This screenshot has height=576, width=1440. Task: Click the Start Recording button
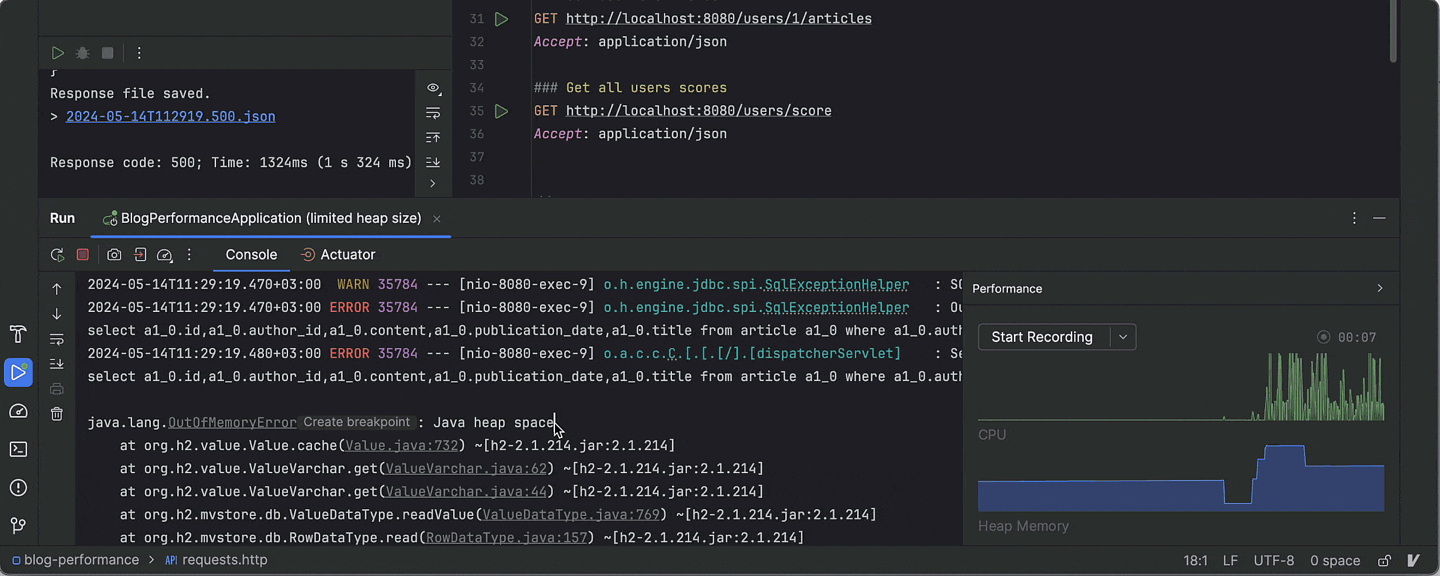(1042, 337)
